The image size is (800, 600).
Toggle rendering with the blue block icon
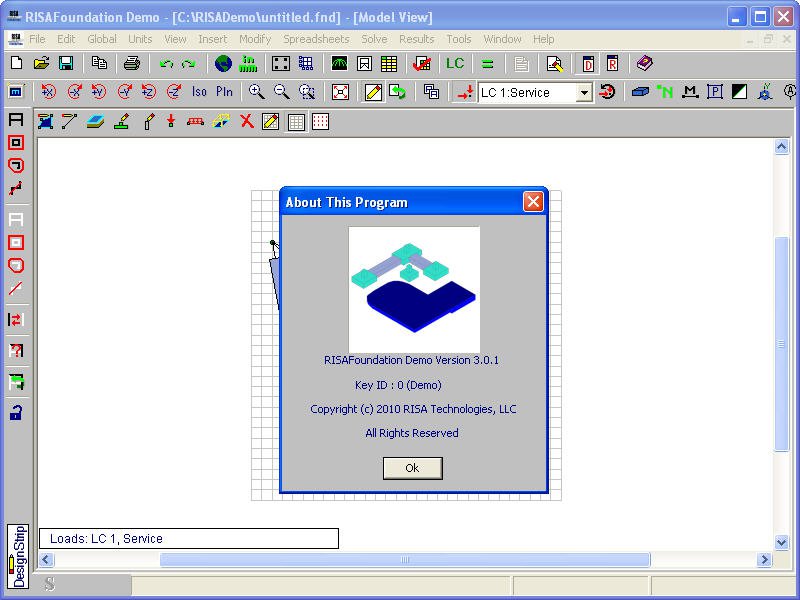(640, 92)
